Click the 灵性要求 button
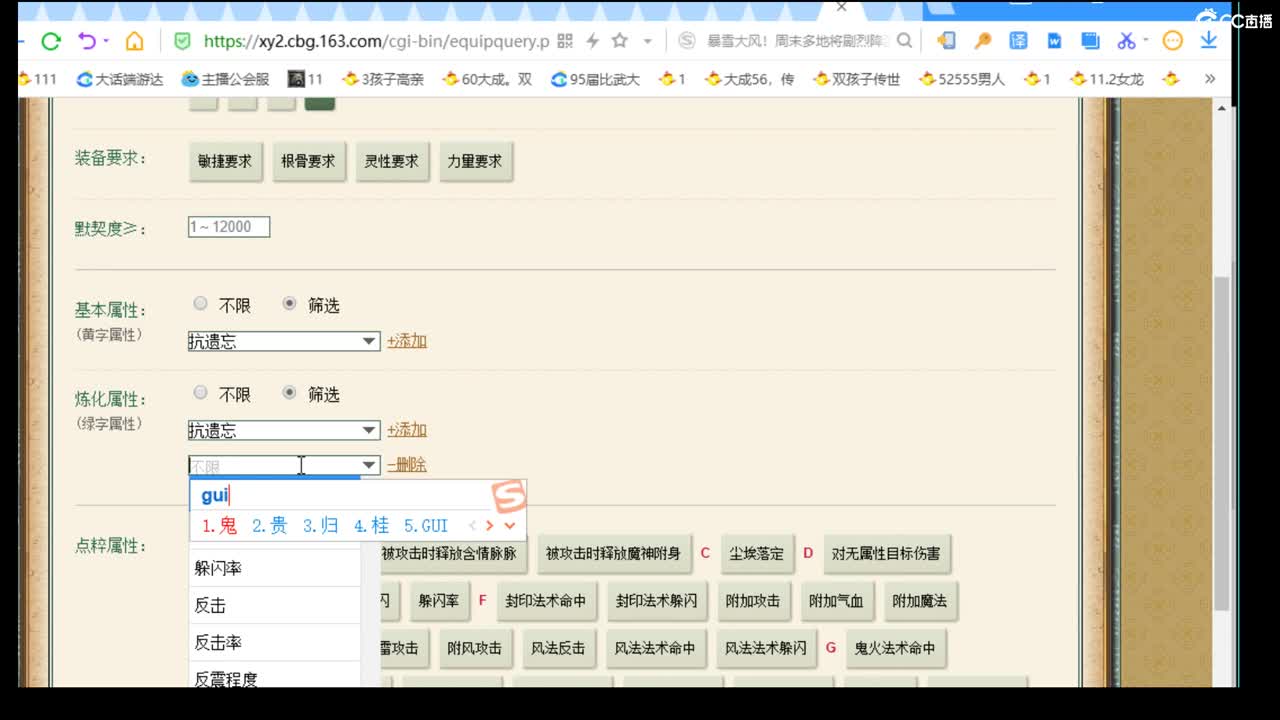 coord(391,161)
